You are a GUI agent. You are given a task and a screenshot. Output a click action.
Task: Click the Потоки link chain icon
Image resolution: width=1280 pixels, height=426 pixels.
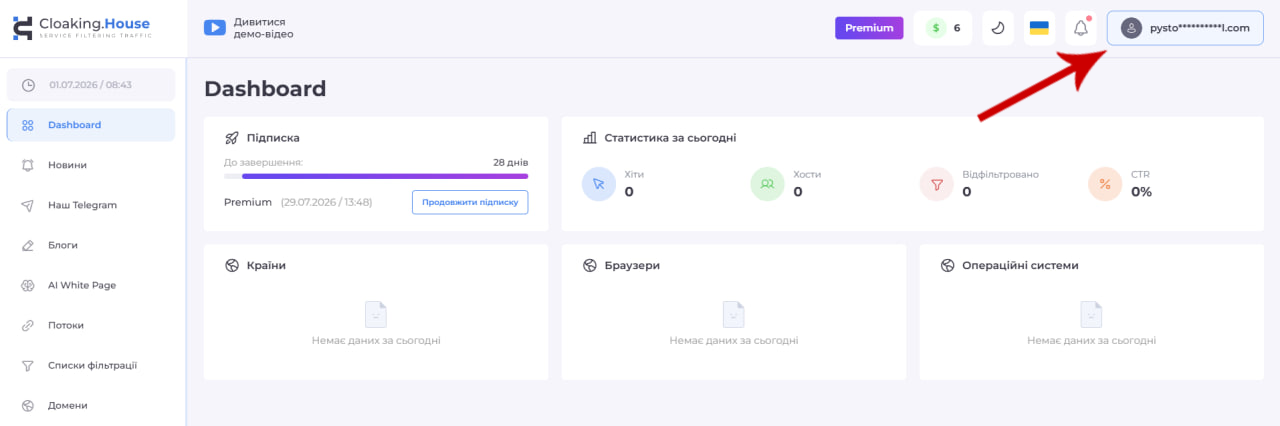(28, 325)
